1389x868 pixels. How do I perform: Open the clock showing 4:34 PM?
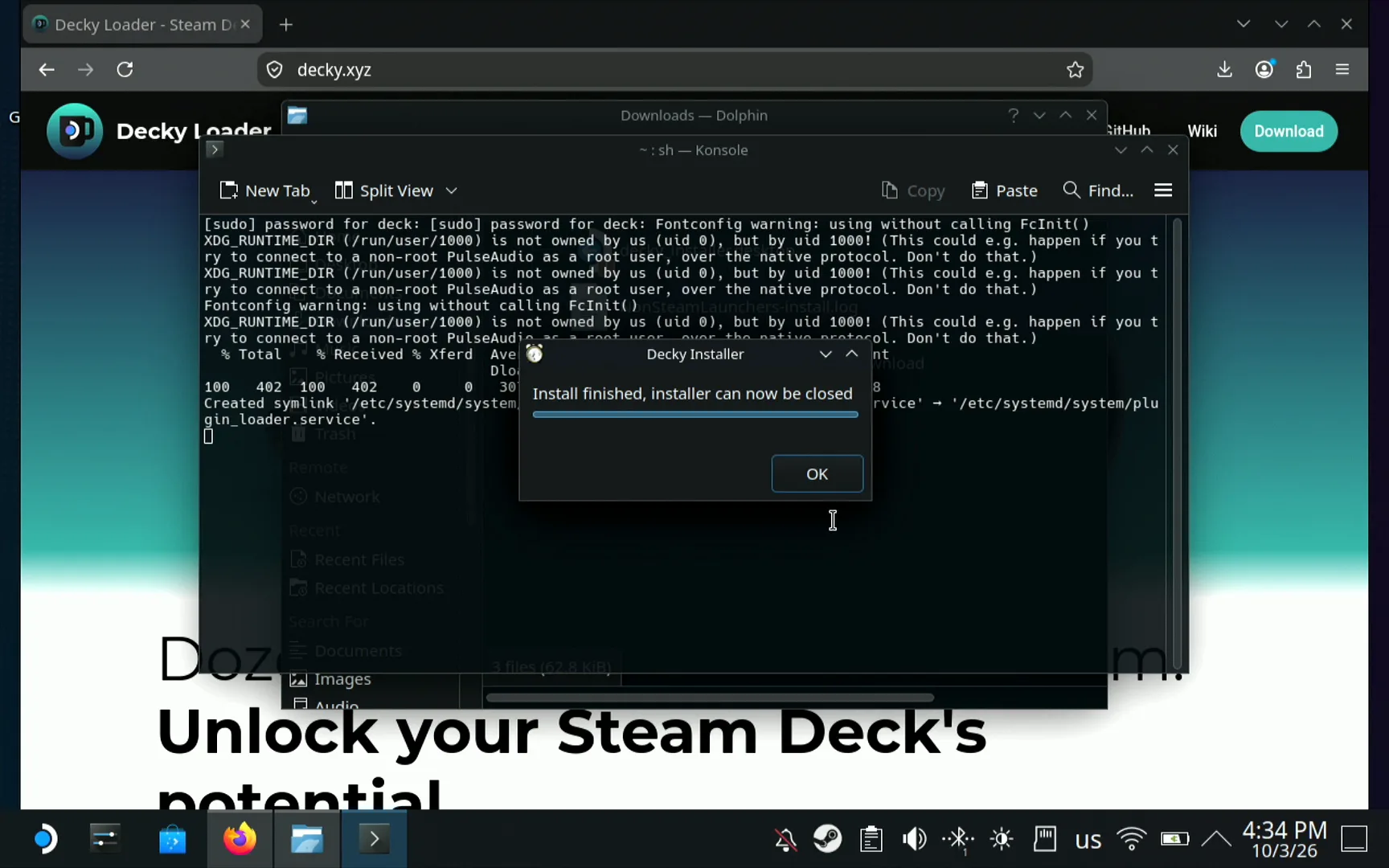1285,839
